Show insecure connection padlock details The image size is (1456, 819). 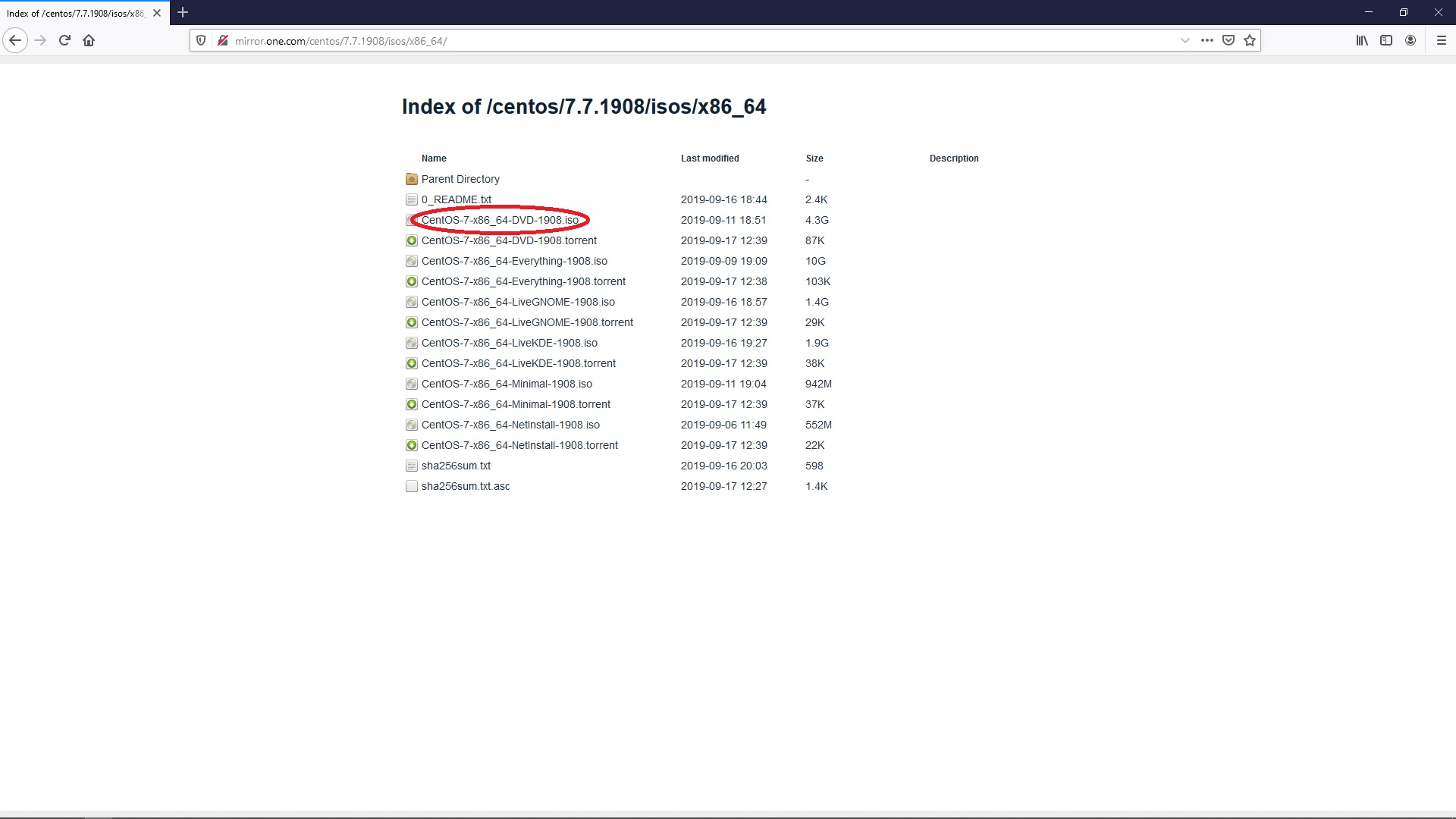[222, 40]
